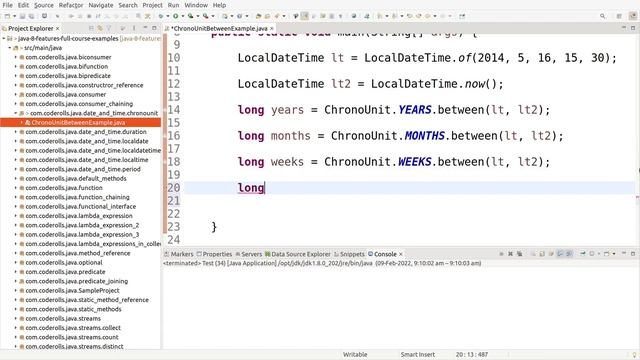Minimize the Console panel
The width and height of the screenshot is (640, 360).
pos(624,254)
